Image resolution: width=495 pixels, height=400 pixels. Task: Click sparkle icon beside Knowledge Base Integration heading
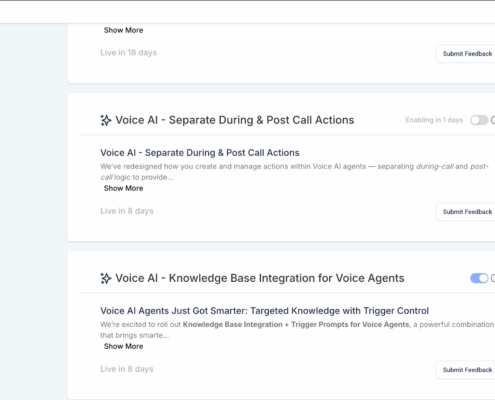pos(106,278)
